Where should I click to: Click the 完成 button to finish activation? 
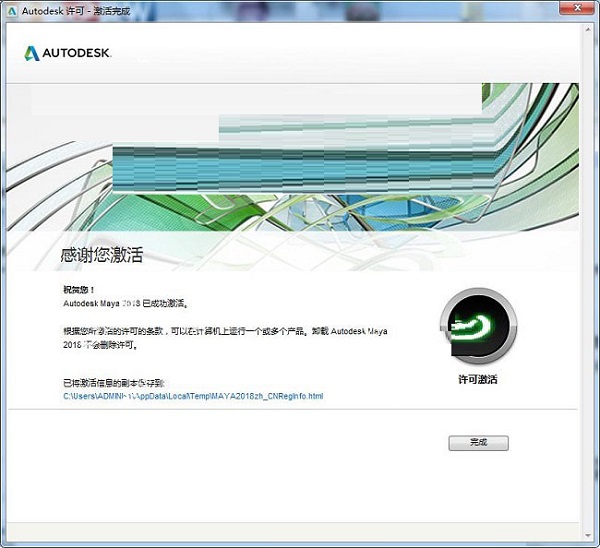click(478, 443)
